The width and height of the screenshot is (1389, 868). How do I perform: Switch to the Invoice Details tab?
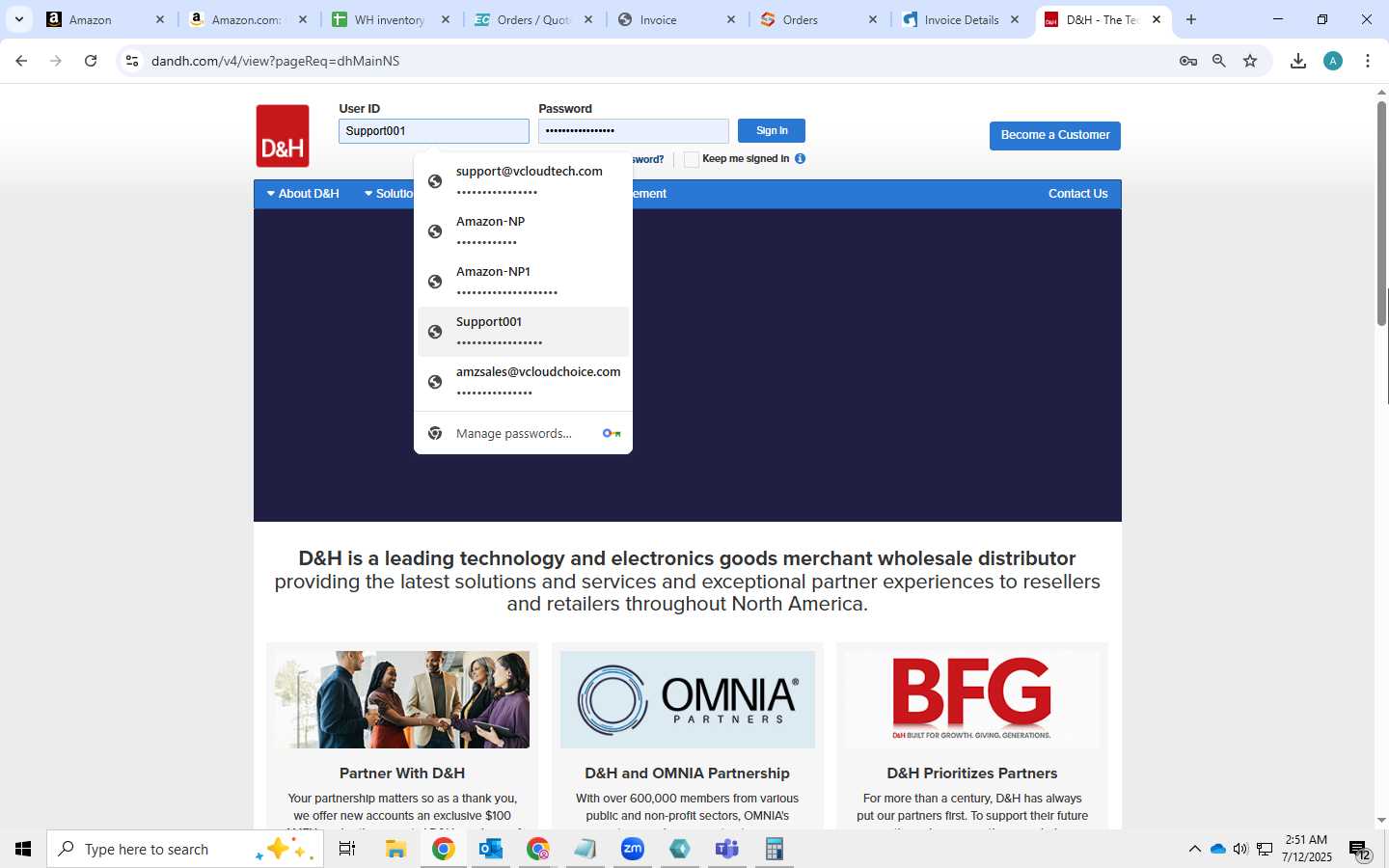point(960,19)
